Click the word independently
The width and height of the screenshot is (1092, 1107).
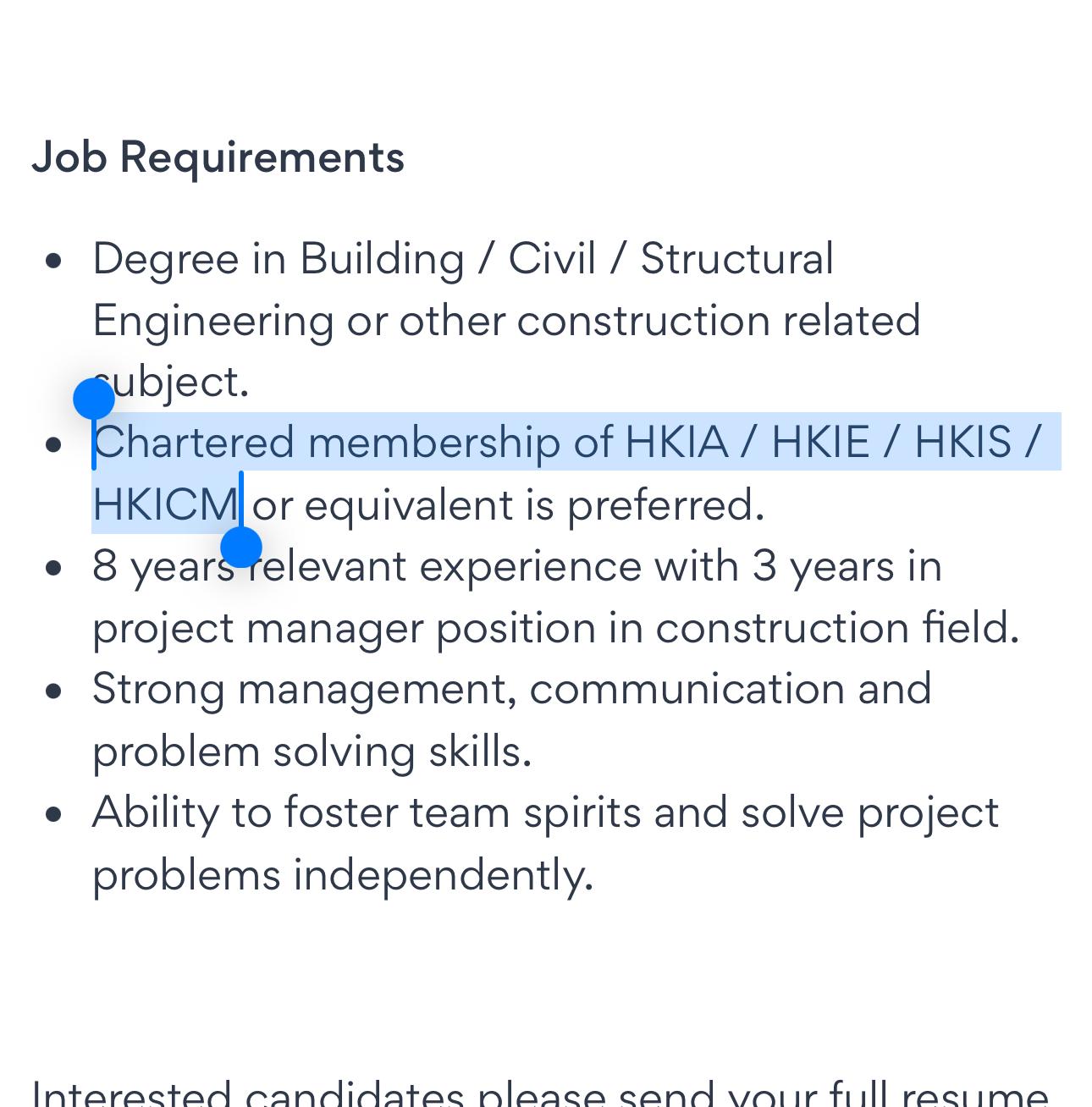click(x=443, y=874)
